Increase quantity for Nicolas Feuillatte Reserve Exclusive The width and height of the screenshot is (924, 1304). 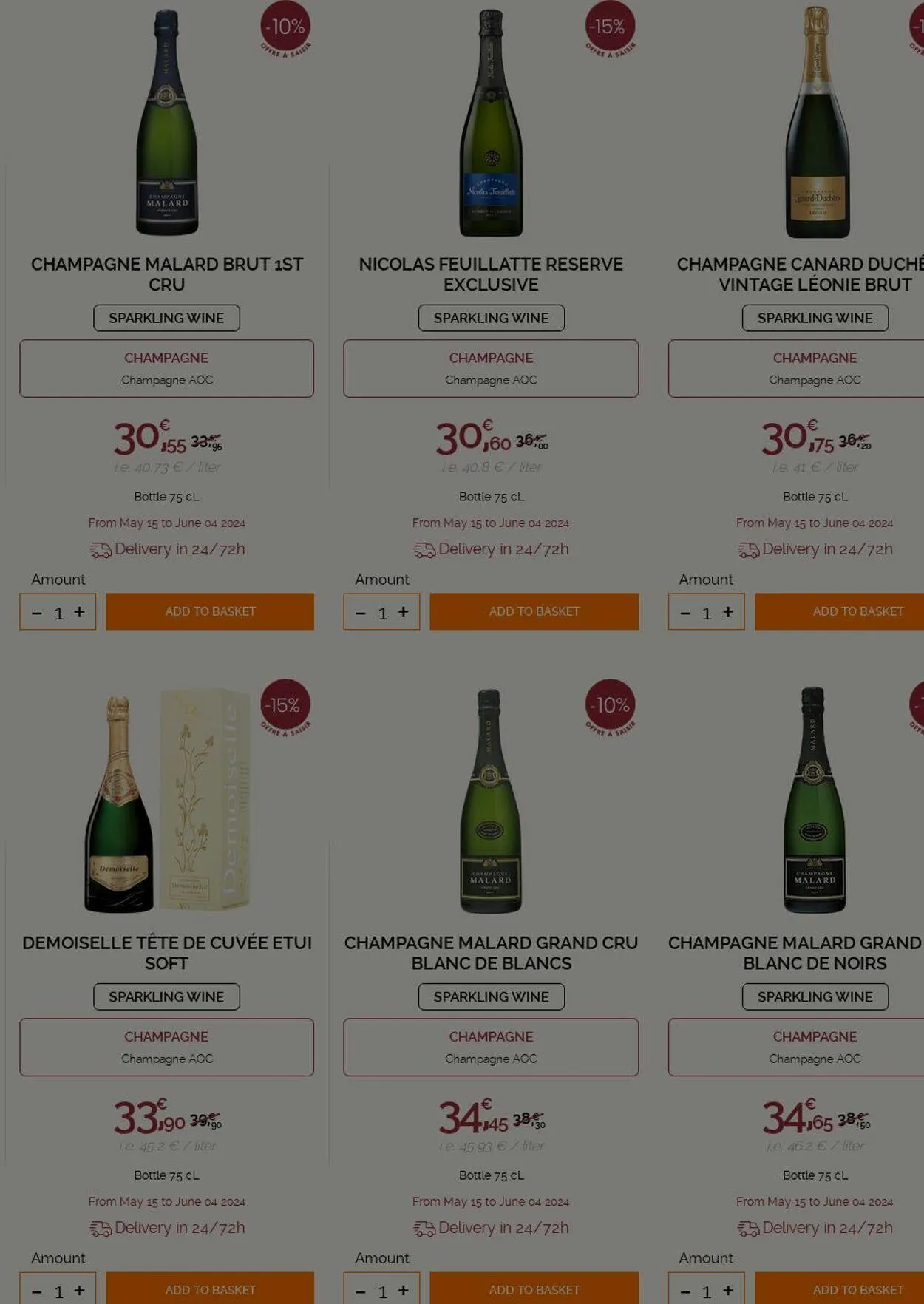click(403, 611)
